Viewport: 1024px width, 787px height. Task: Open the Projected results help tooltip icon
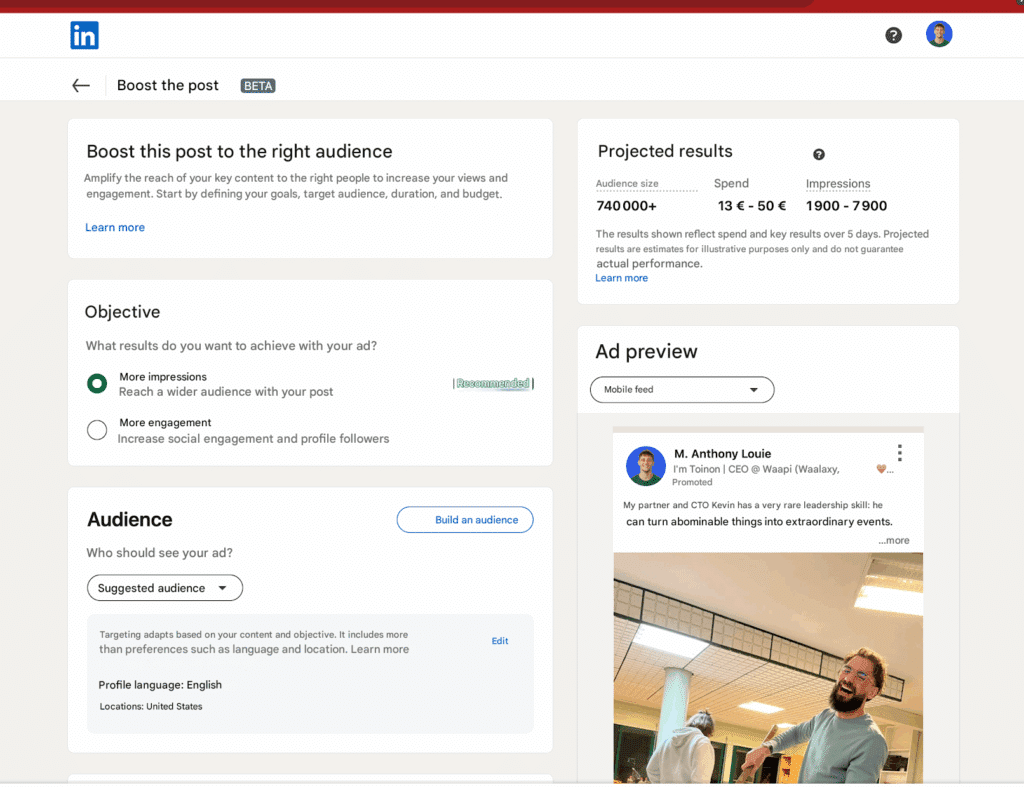(x=818, y=154)
